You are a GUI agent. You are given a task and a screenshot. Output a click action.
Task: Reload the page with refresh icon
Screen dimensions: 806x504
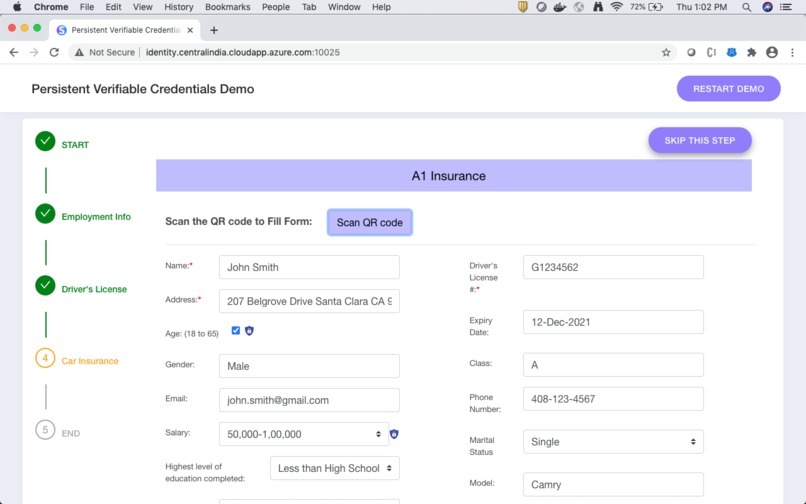[54, 52]
